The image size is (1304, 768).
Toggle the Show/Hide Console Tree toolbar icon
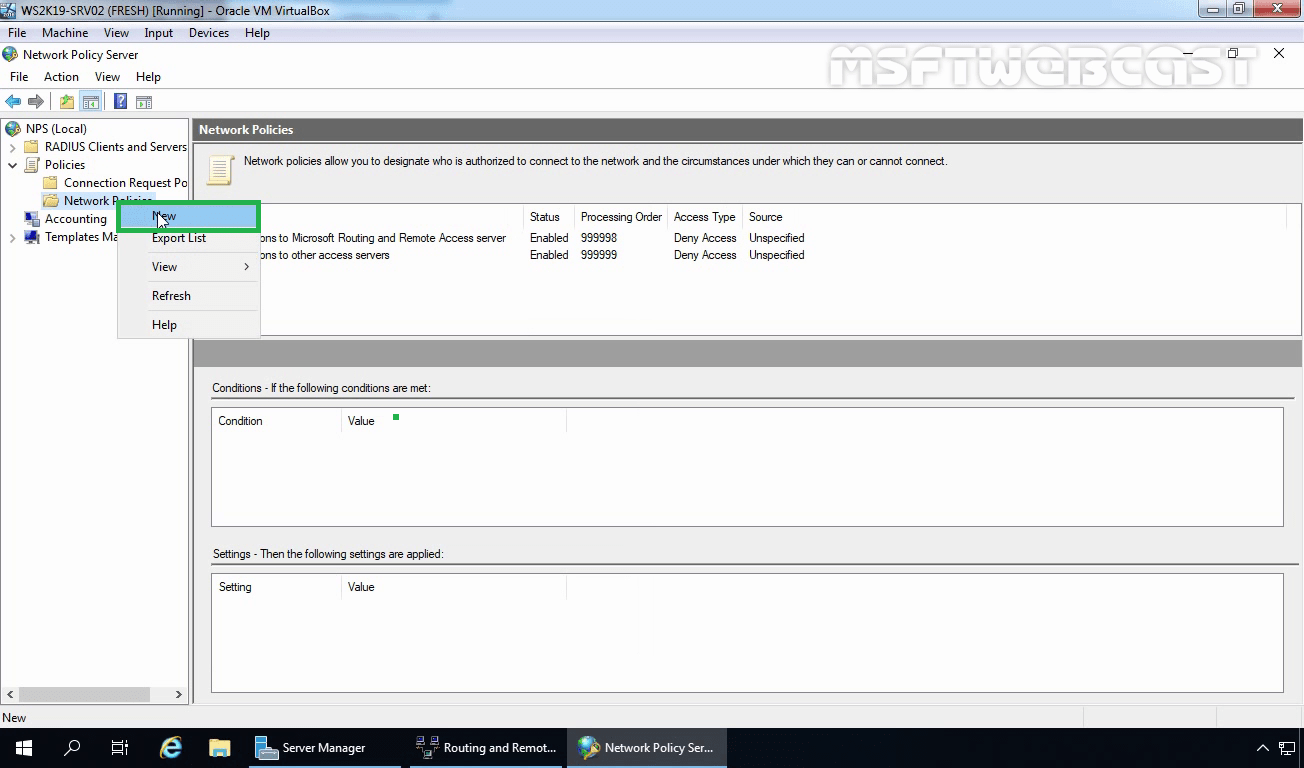(x=91, y=102)
